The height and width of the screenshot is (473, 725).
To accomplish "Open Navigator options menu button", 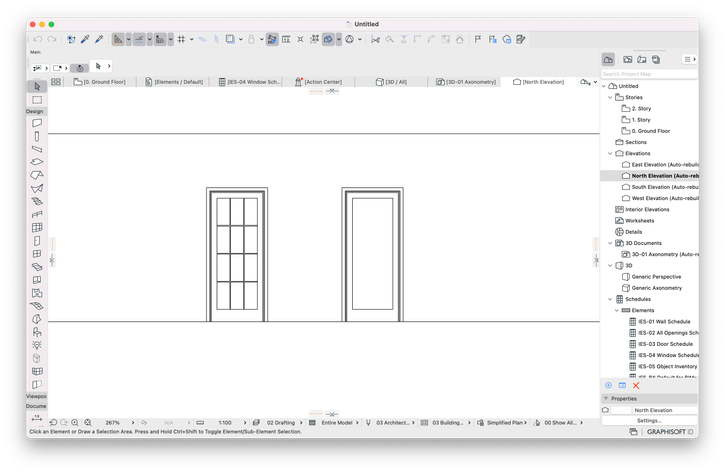I will [x=689, y=59].
